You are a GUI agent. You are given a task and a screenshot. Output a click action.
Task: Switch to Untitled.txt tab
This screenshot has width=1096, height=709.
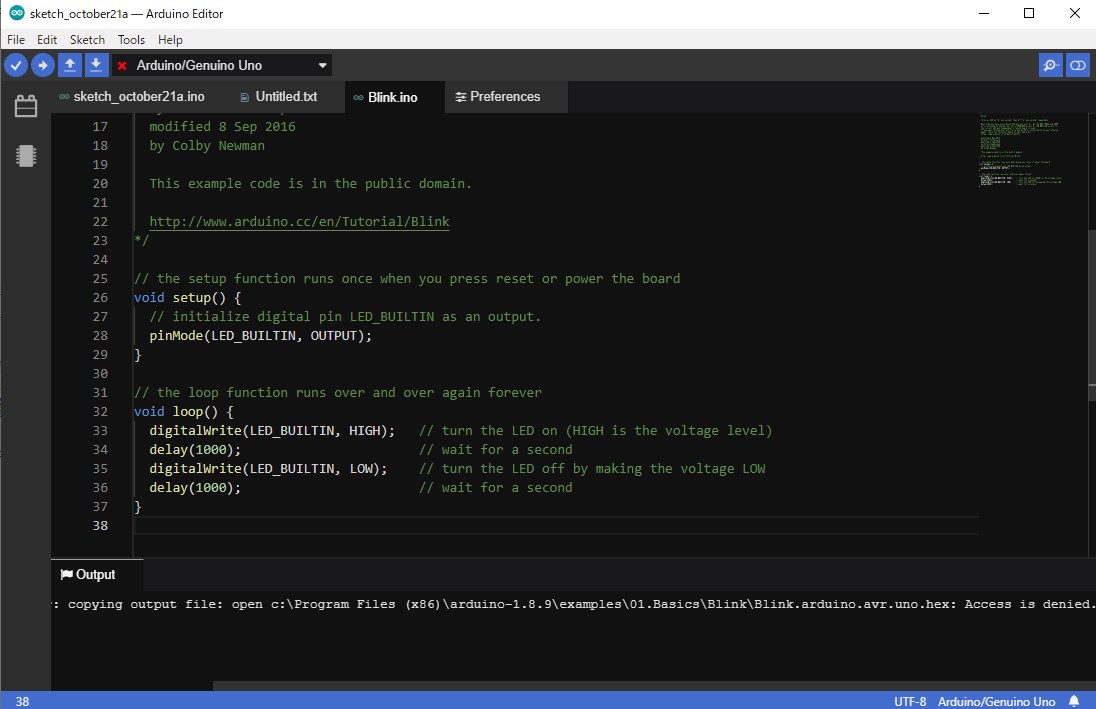pyautogui.click(x=279, y=96)
